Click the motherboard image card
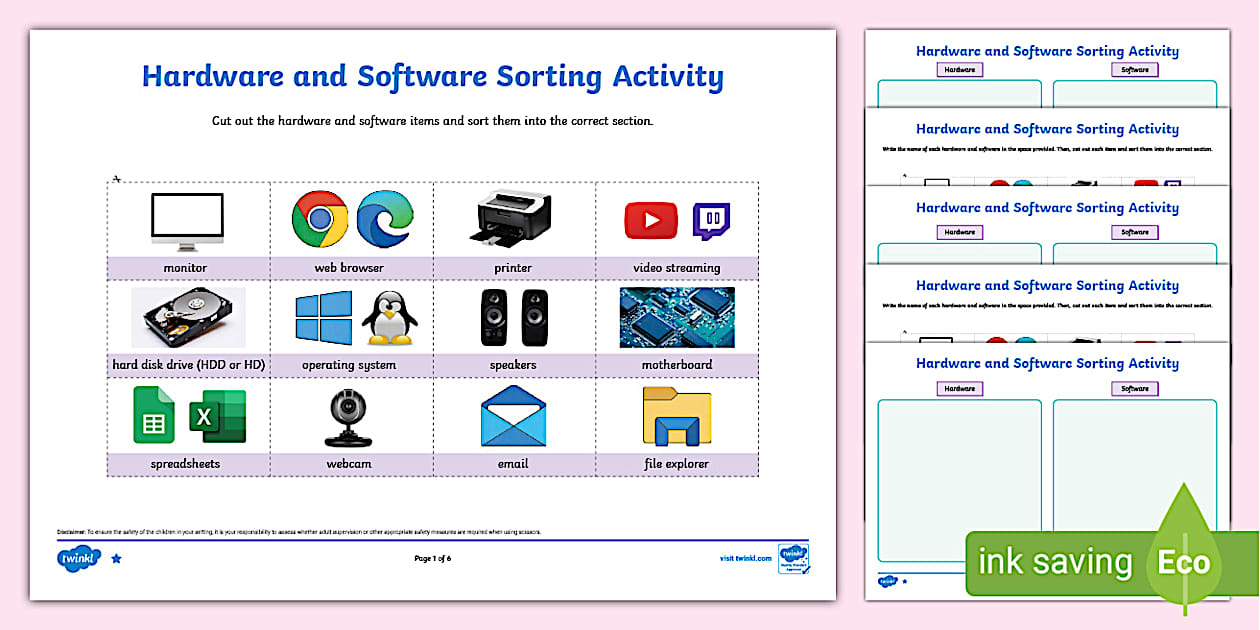Screen dimensions: 1260x630 678,326
